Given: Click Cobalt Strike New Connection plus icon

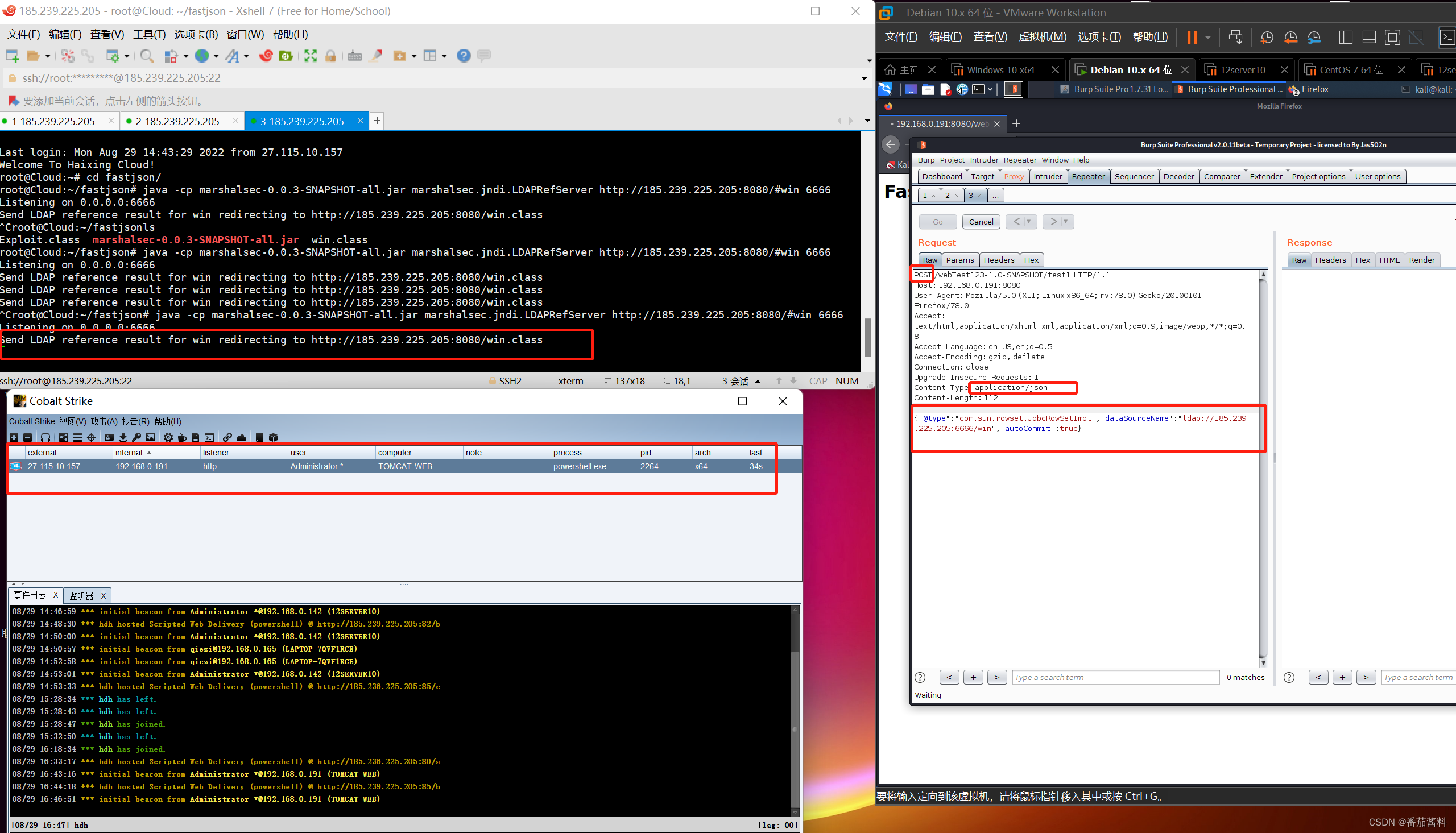Looking at the screenshot, I should [14, 437].
